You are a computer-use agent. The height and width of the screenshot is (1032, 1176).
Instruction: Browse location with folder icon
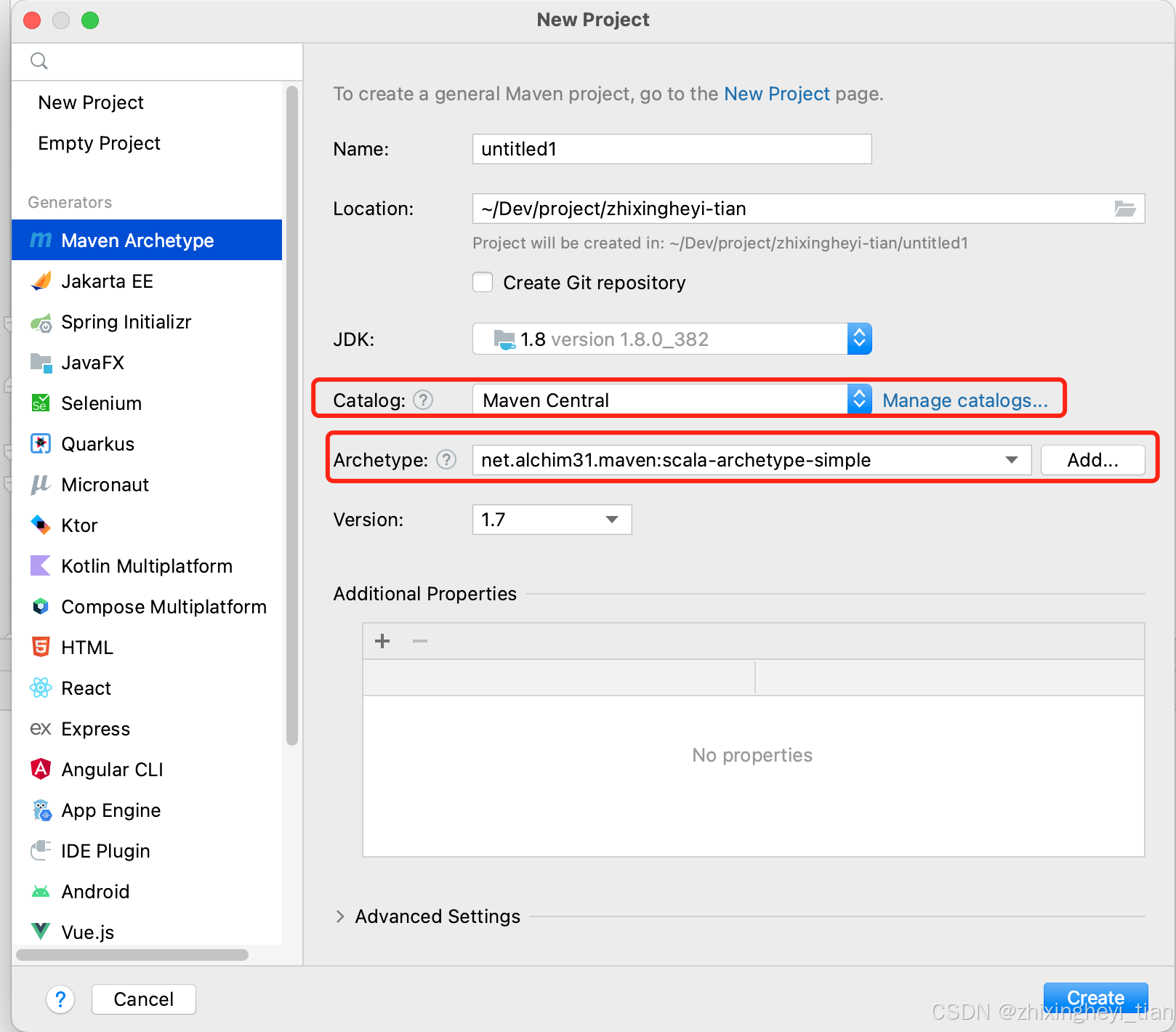click(x=1125, y=209)
